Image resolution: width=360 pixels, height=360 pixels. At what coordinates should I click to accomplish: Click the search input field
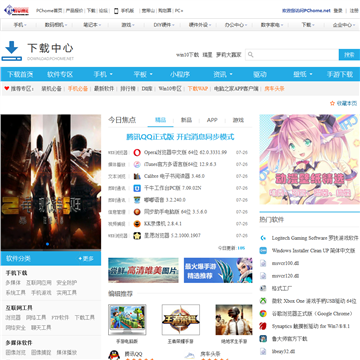pos(292,55)
